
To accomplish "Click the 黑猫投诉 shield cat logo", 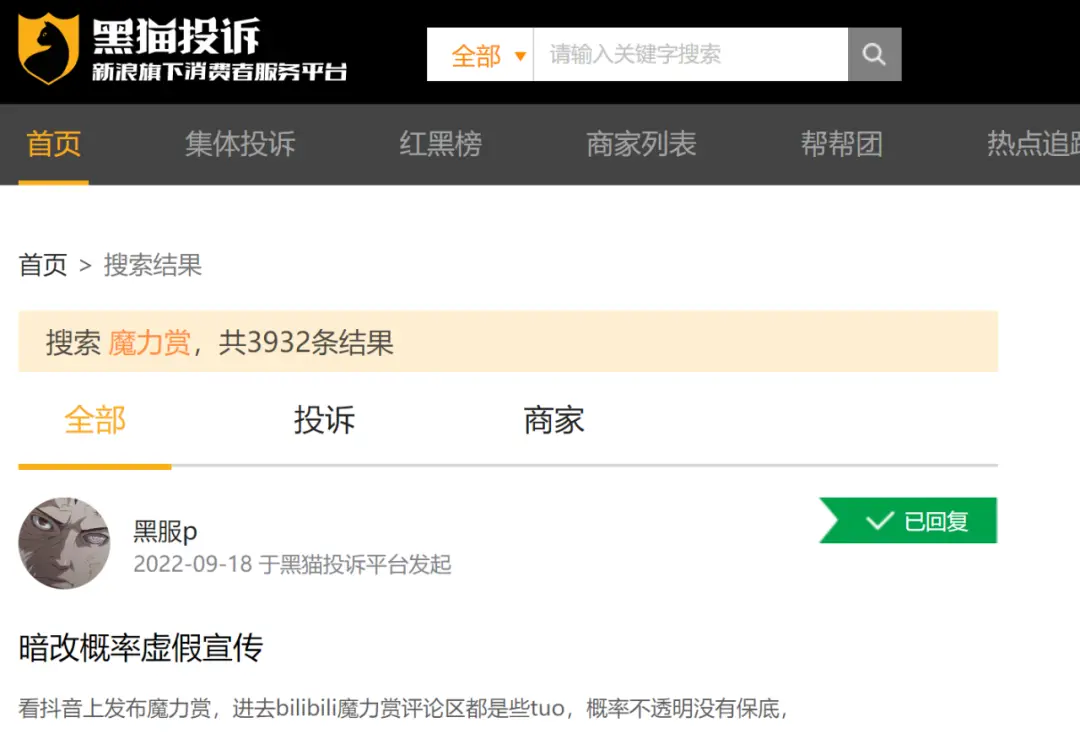I will (48, 49).
